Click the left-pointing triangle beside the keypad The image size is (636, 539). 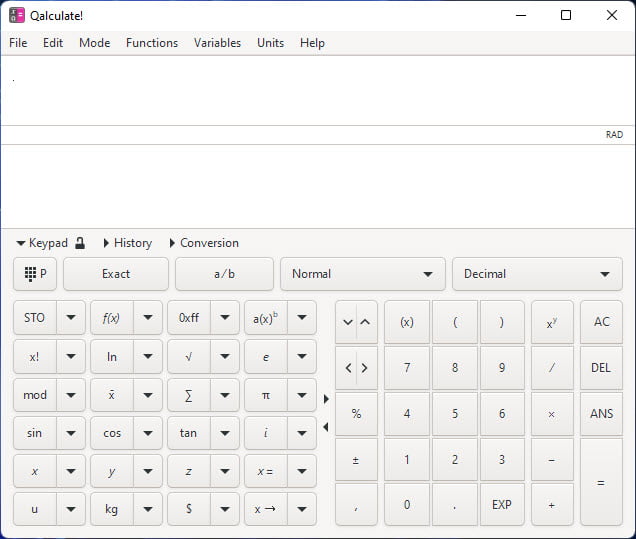[x=326, y=427]
